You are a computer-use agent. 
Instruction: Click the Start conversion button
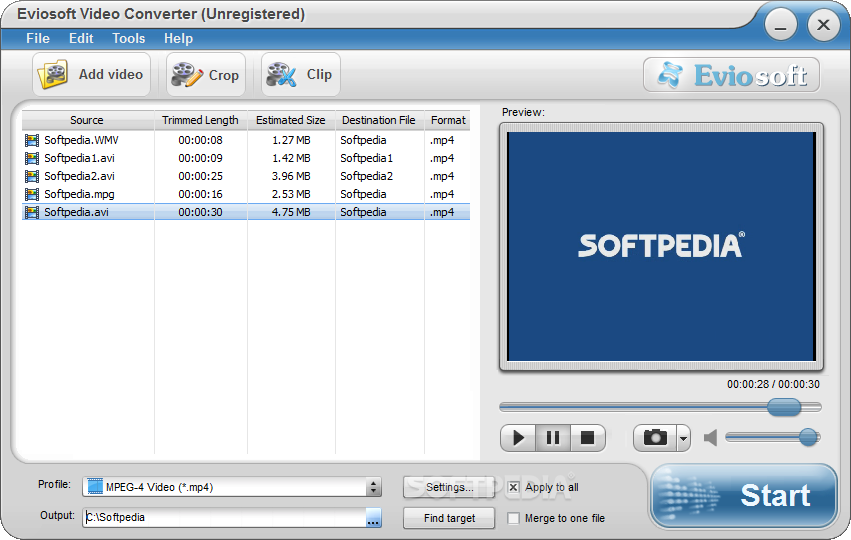745,496
